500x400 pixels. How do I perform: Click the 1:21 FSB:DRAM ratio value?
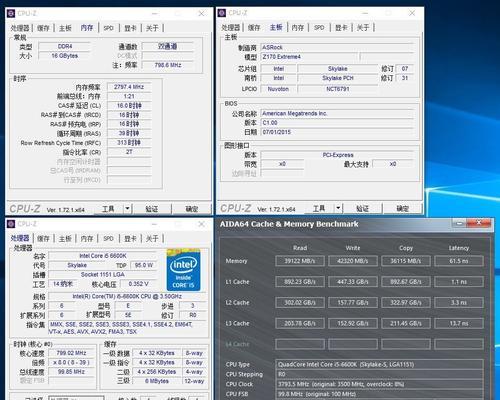(x=129, y=96)
